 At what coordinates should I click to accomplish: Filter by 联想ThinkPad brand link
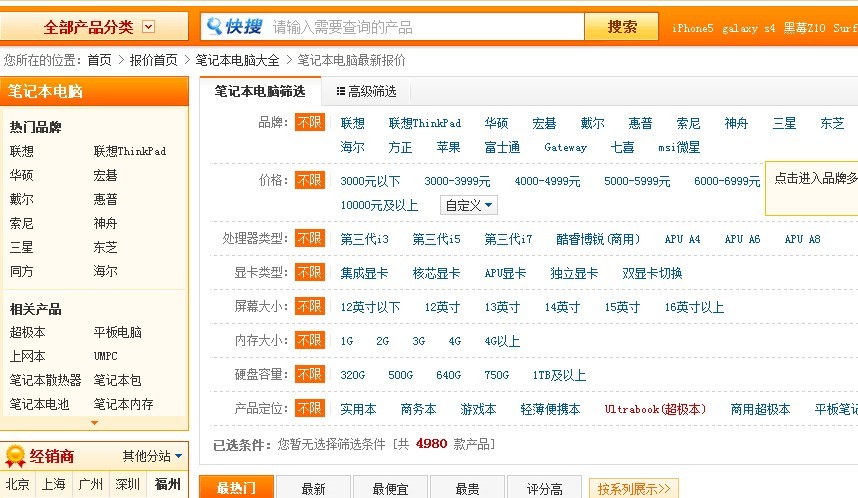coord(425,123)
